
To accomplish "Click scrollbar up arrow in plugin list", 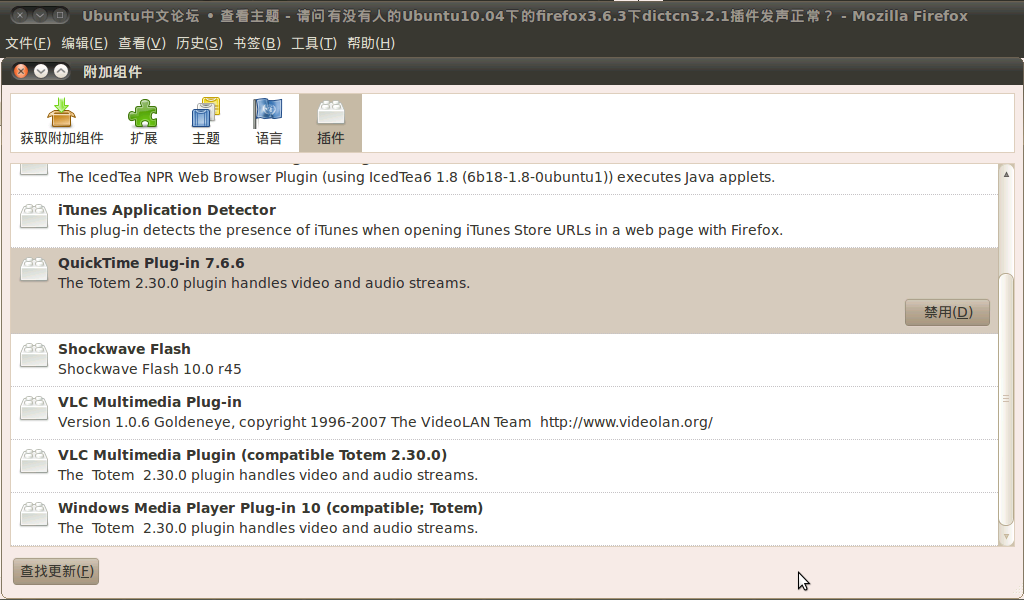I will point(1006,174).
